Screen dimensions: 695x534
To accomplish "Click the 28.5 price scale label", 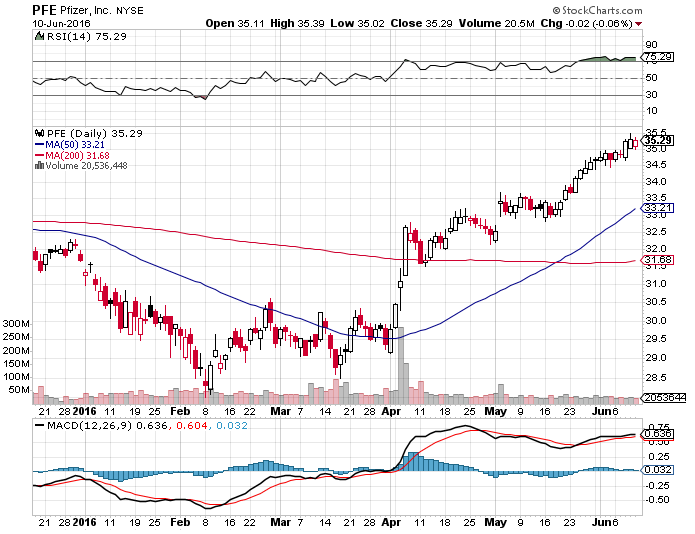I will (x=656, y=378).
